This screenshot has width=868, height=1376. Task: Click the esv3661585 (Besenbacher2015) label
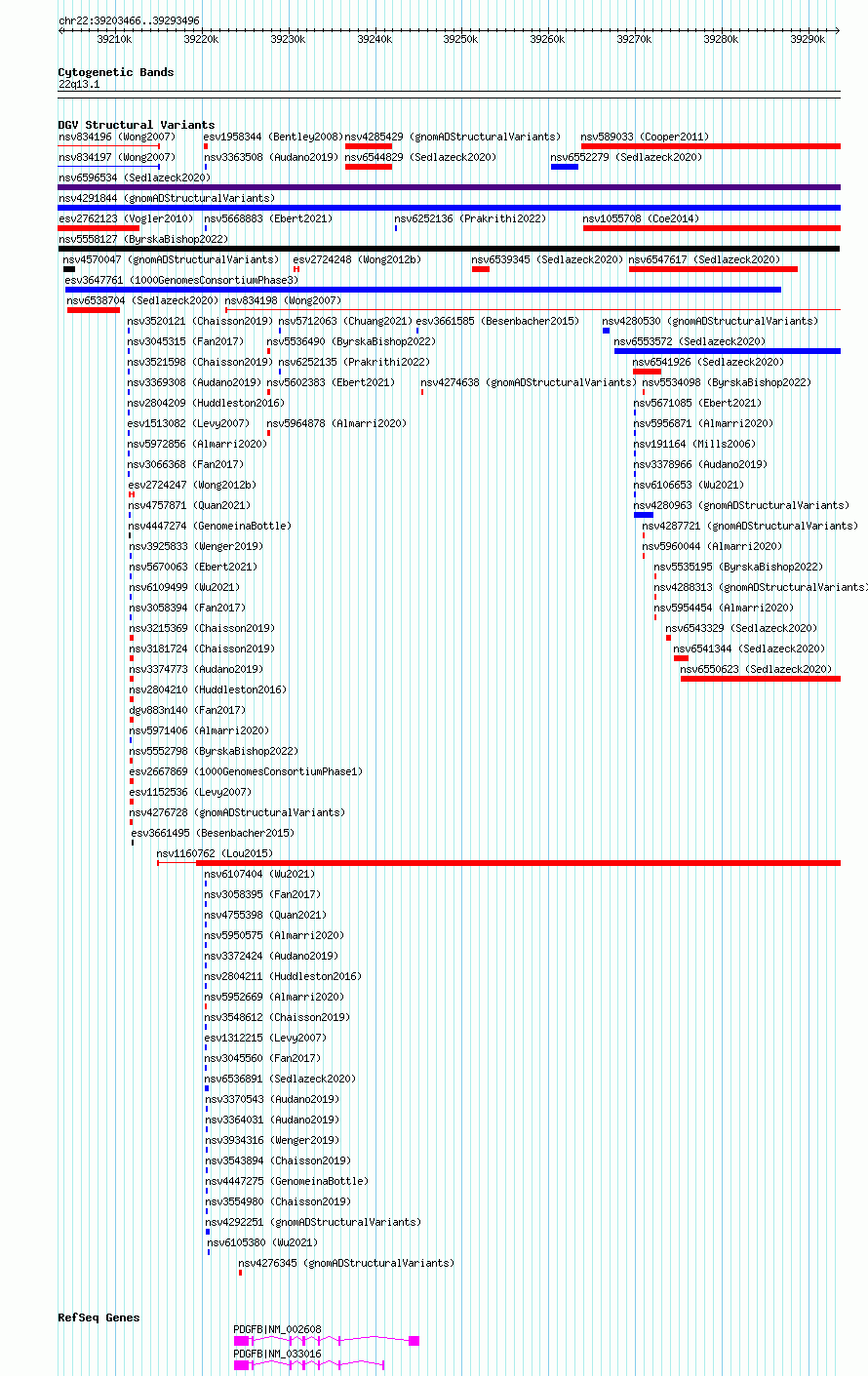pyautogui.click(x=498, y=321)
